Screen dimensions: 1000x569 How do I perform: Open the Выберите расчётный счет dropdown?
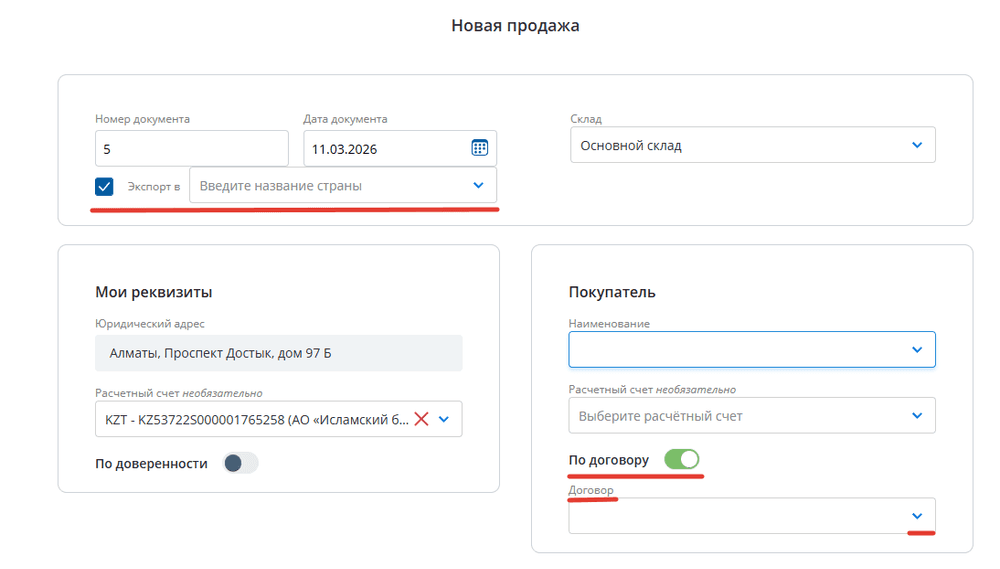740,416
